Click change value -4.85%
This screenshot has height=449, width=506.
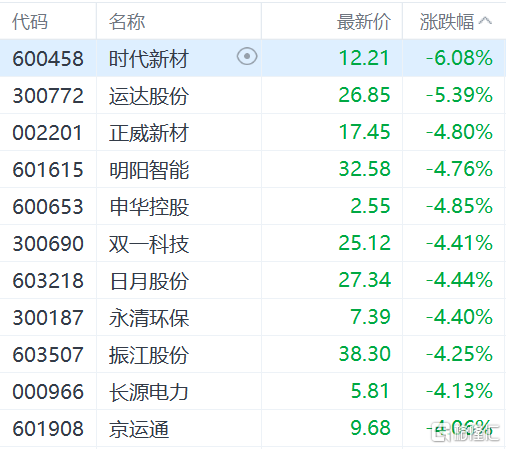click(x=459, y=206)
